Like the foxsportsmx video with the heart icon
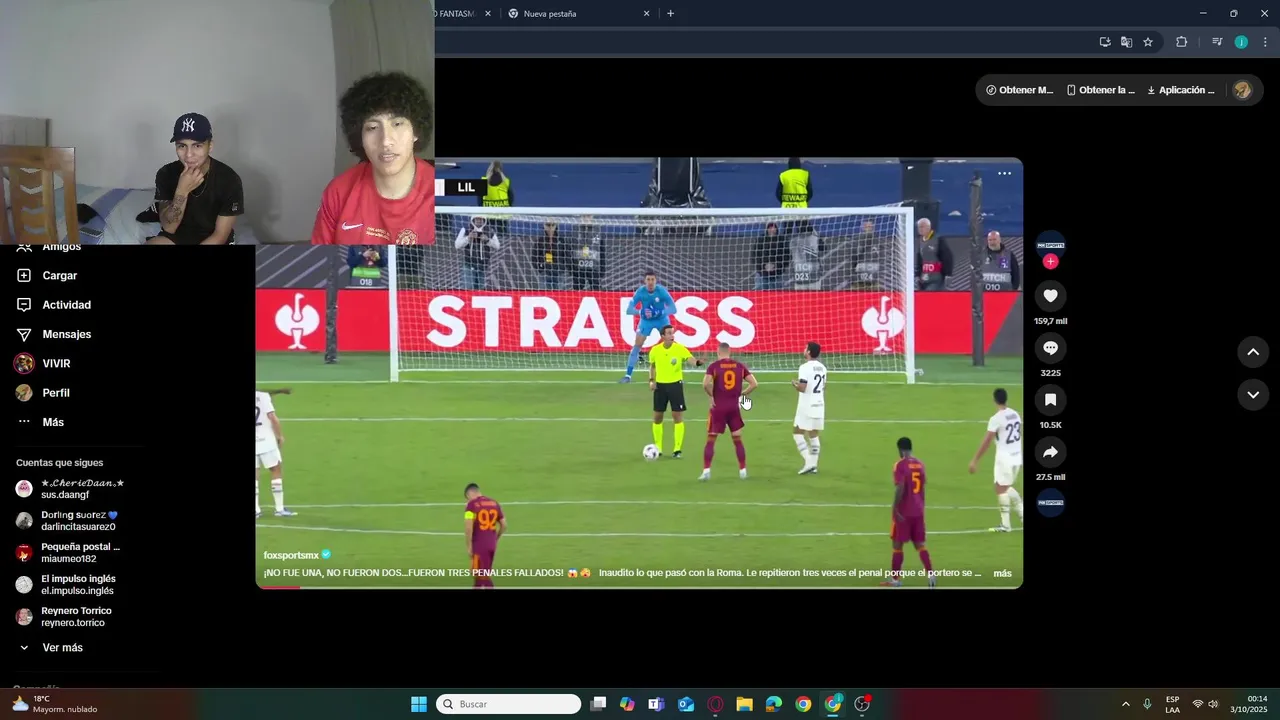Screen dimensions: 1280x720 click(1050, 296)
